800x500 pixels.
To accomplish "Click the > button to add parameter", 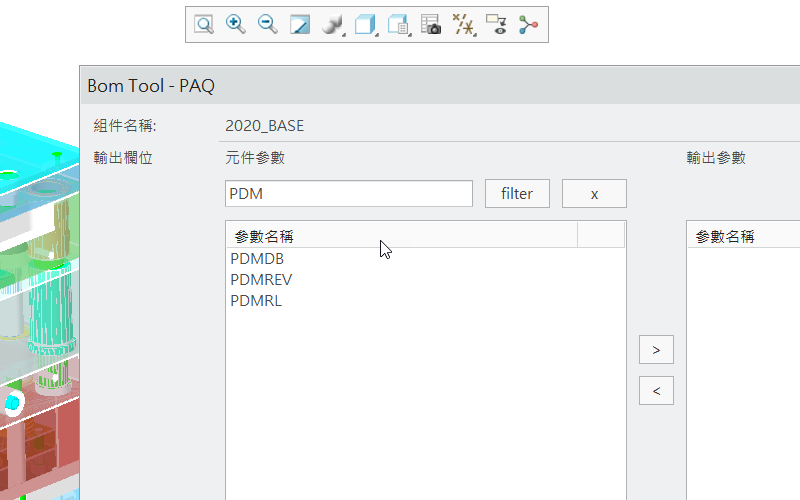I will pyautogui.click(x=656, y=350).
